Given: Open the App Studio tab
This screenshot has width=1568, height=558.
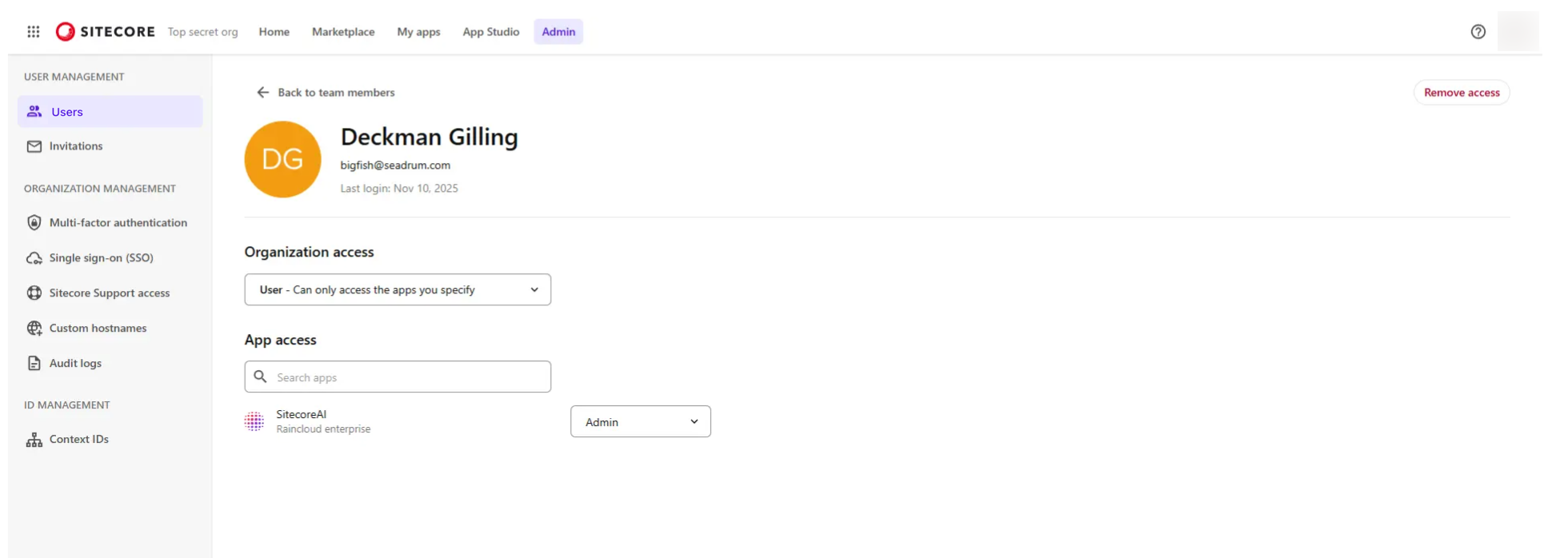Looking at the screenshot, I should pos(491,31).
